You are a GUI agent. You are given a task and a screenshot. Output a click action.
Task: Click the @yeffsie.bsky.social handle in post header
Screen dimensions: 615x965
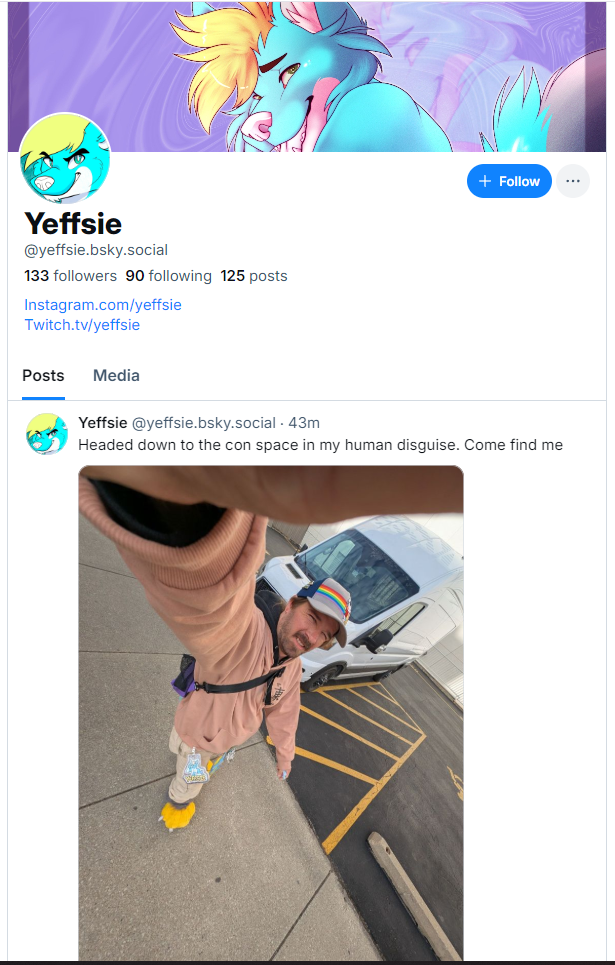[x=204, y=423]
